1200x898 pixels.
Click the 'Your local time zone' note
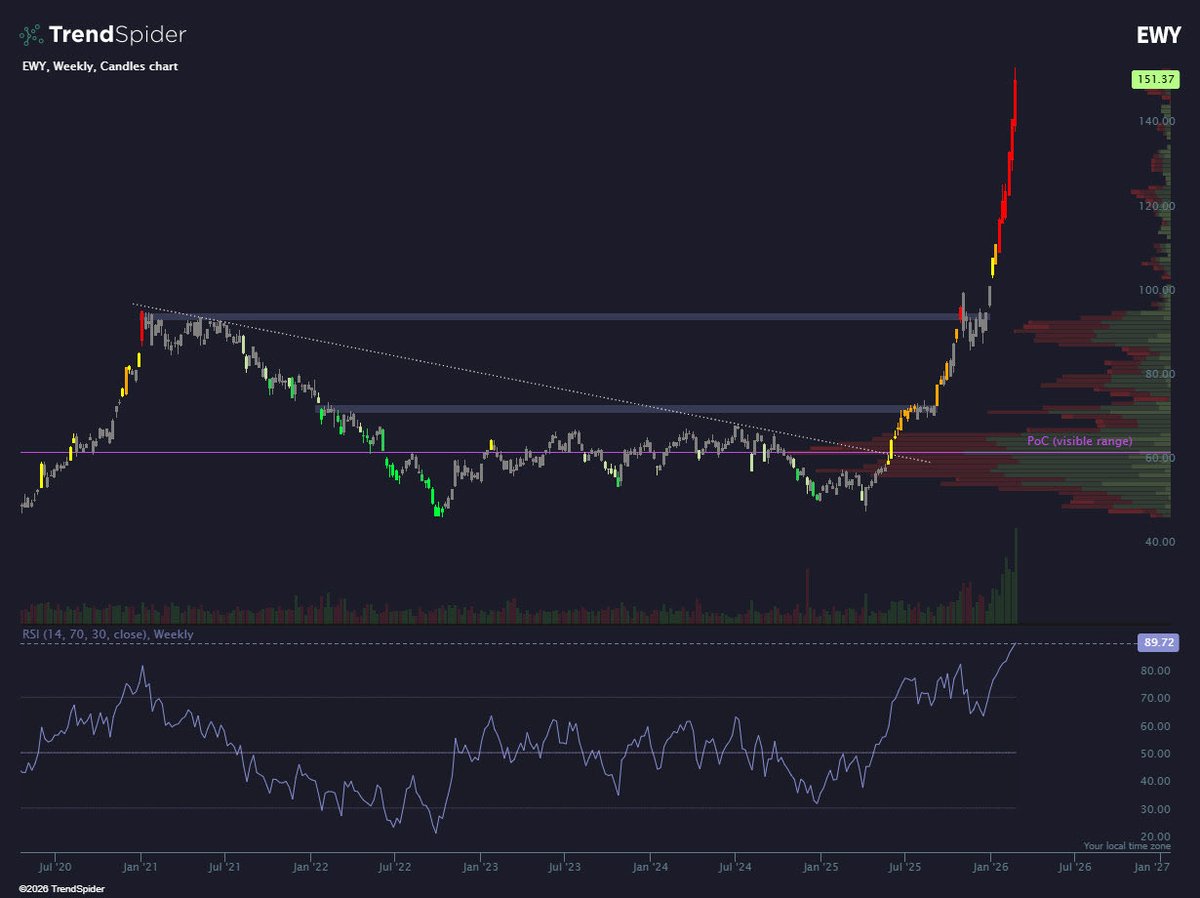coord(1127,846)
